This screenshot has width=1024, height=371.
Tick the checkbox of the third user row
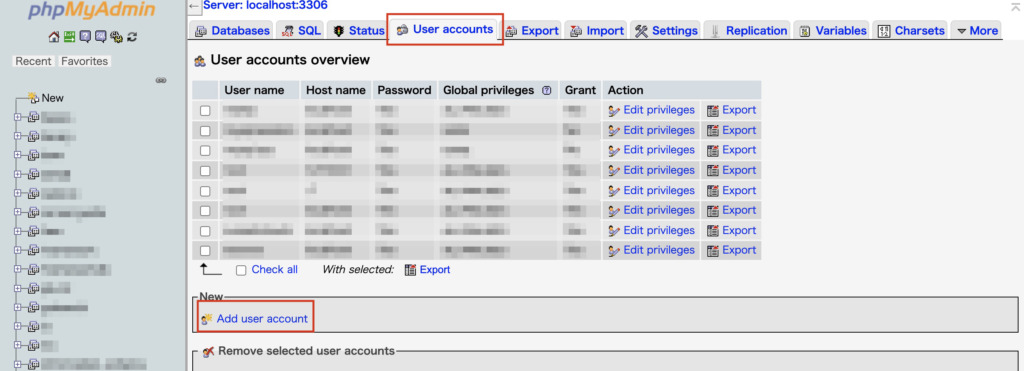pyautogui.click(x=205, y=150)
